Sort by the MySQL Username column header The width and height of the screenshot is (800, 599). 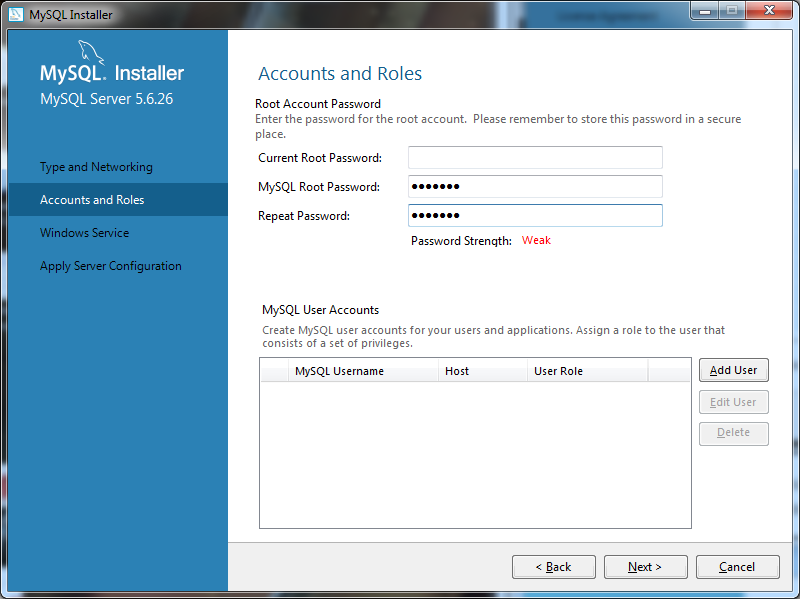click(363, 371)
